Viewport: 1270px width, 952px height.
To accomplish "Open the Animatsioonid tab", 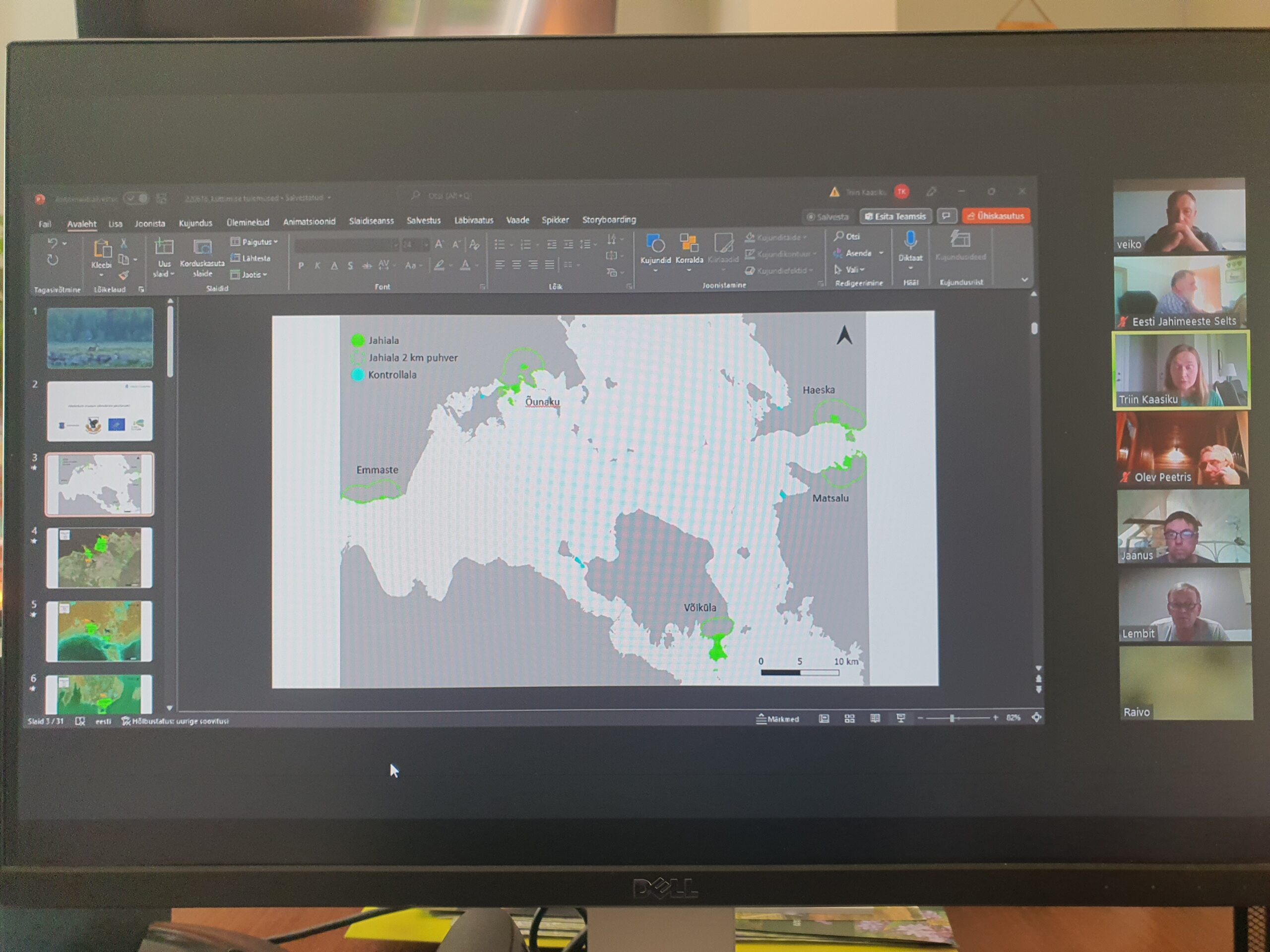I will tap(309, 222).
